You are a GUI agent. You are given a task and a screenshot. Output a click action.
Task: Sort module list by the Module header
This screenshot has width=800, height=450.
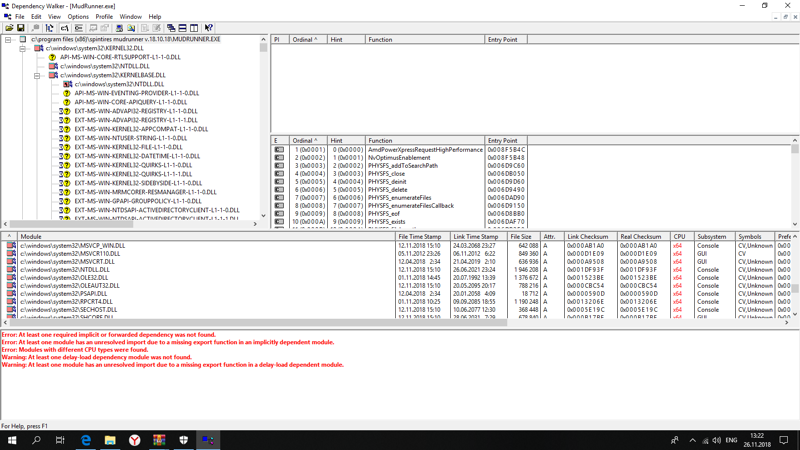pyautogui.click(x=206, y=237)
